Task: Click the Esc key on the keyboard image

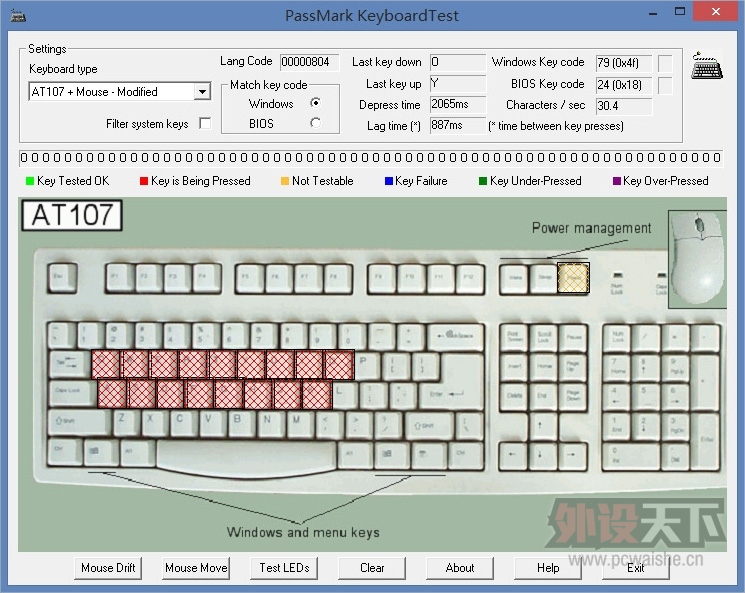Action: pos(62,278)
